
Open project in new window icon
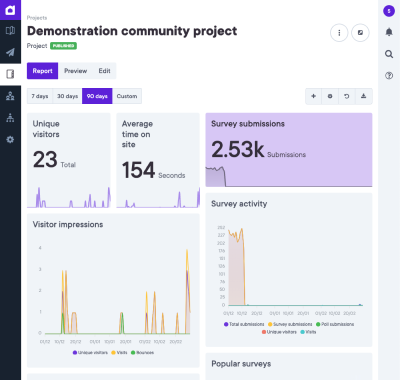point(360,33)
